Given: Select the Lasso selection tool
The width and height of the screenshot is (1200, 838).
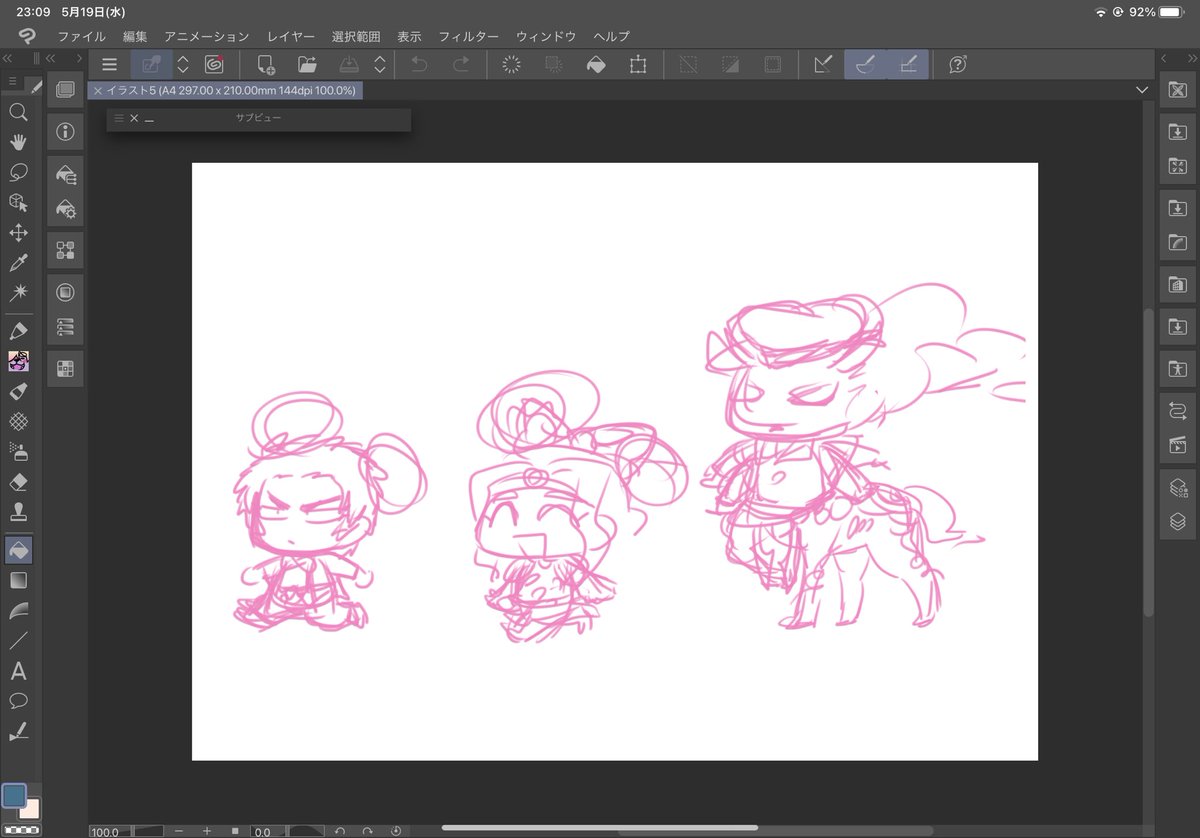Looking at the screenshot, I should tap(18, 172).
